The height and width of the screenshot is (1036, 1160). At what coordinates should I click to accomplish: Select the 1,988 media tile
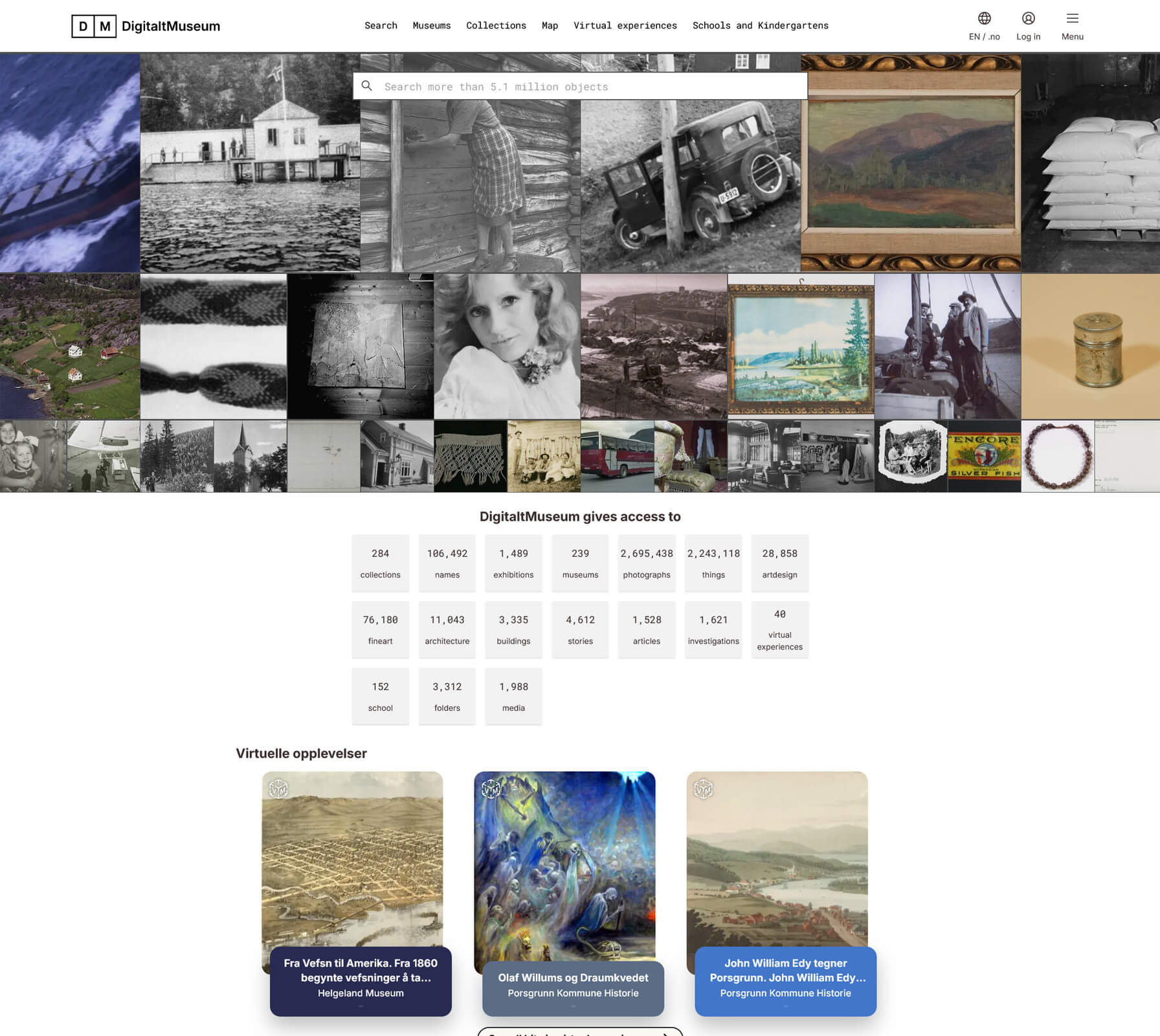point(513,696)
